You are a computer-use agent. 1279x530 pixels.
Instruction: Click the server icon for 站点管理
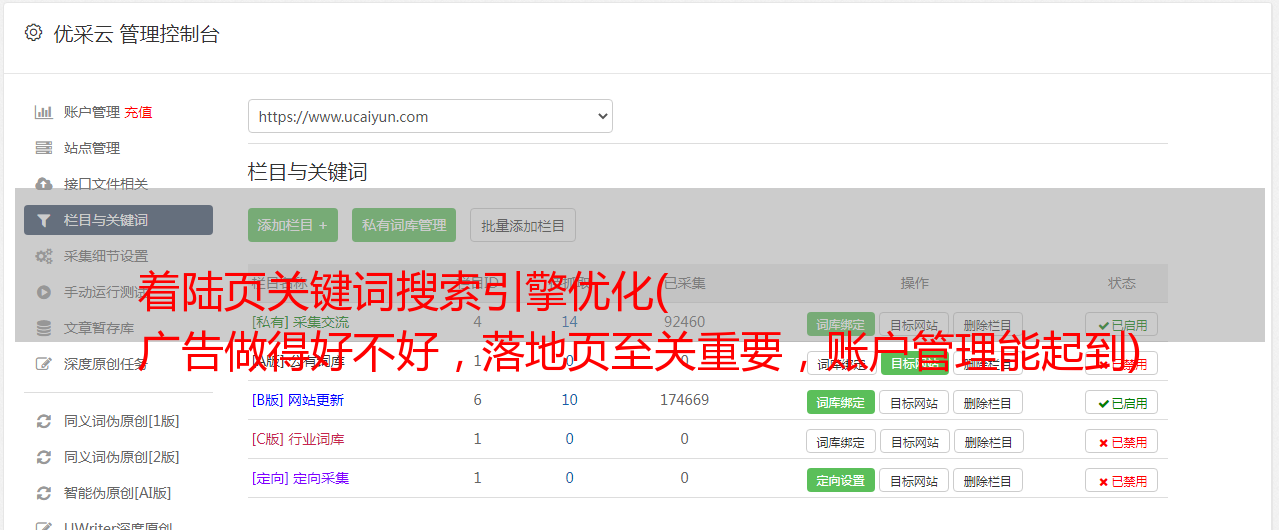[x=44, y=148]
